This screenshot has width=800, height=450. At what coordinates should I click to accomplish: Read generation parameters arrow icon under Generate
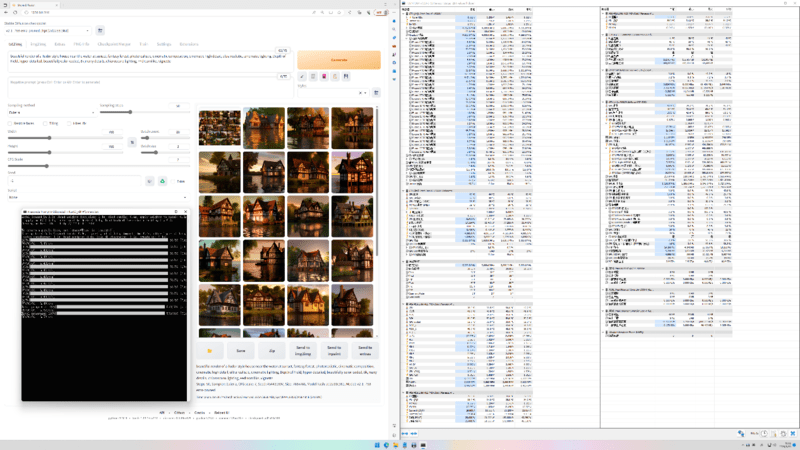coord(302,77)
